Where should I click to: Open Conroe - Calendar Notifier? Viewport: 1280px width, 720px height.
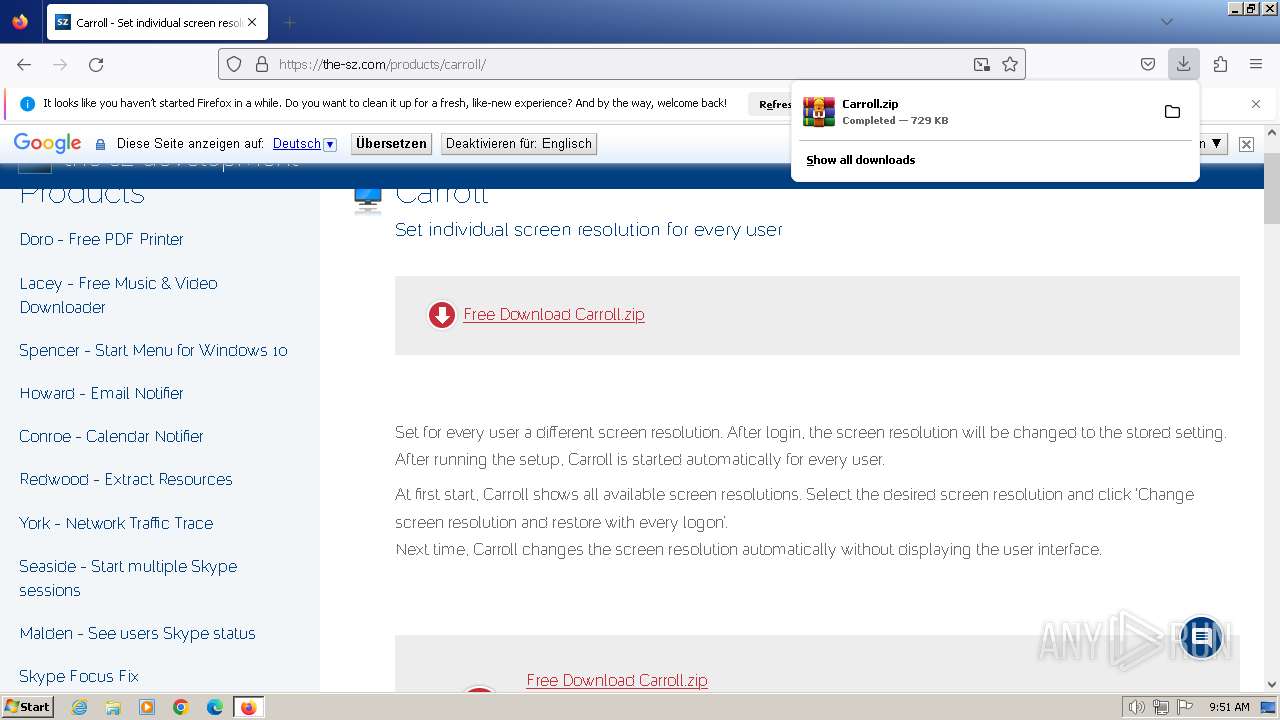click(x=111, y=436)
